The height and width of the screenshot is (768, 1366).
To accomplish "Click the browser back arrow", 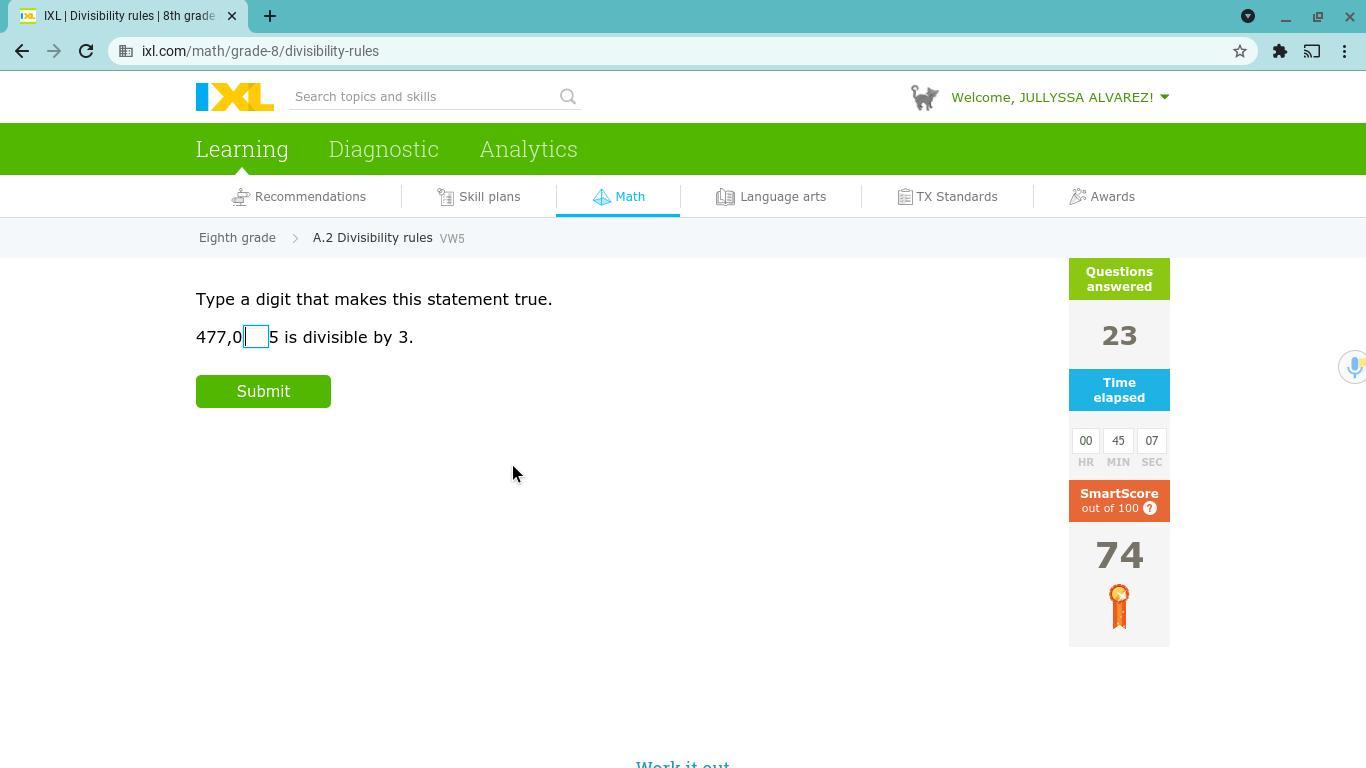I will click(x=22, y=51).
